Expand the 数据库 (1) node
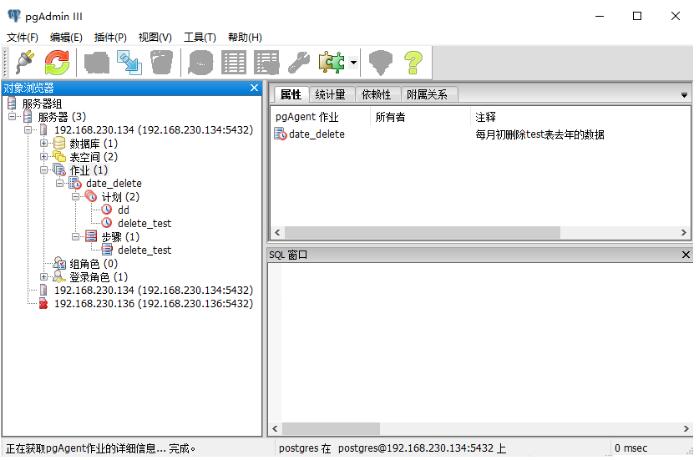700x460 pixels. [x=44, y=143]
